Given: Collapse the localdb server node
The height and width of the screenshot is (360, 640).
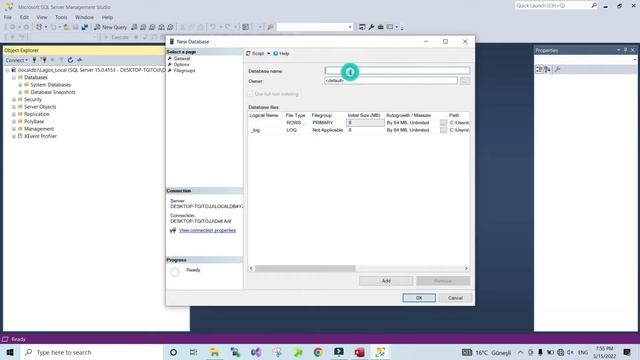Looking at the screenshot, I should (7, 70).
